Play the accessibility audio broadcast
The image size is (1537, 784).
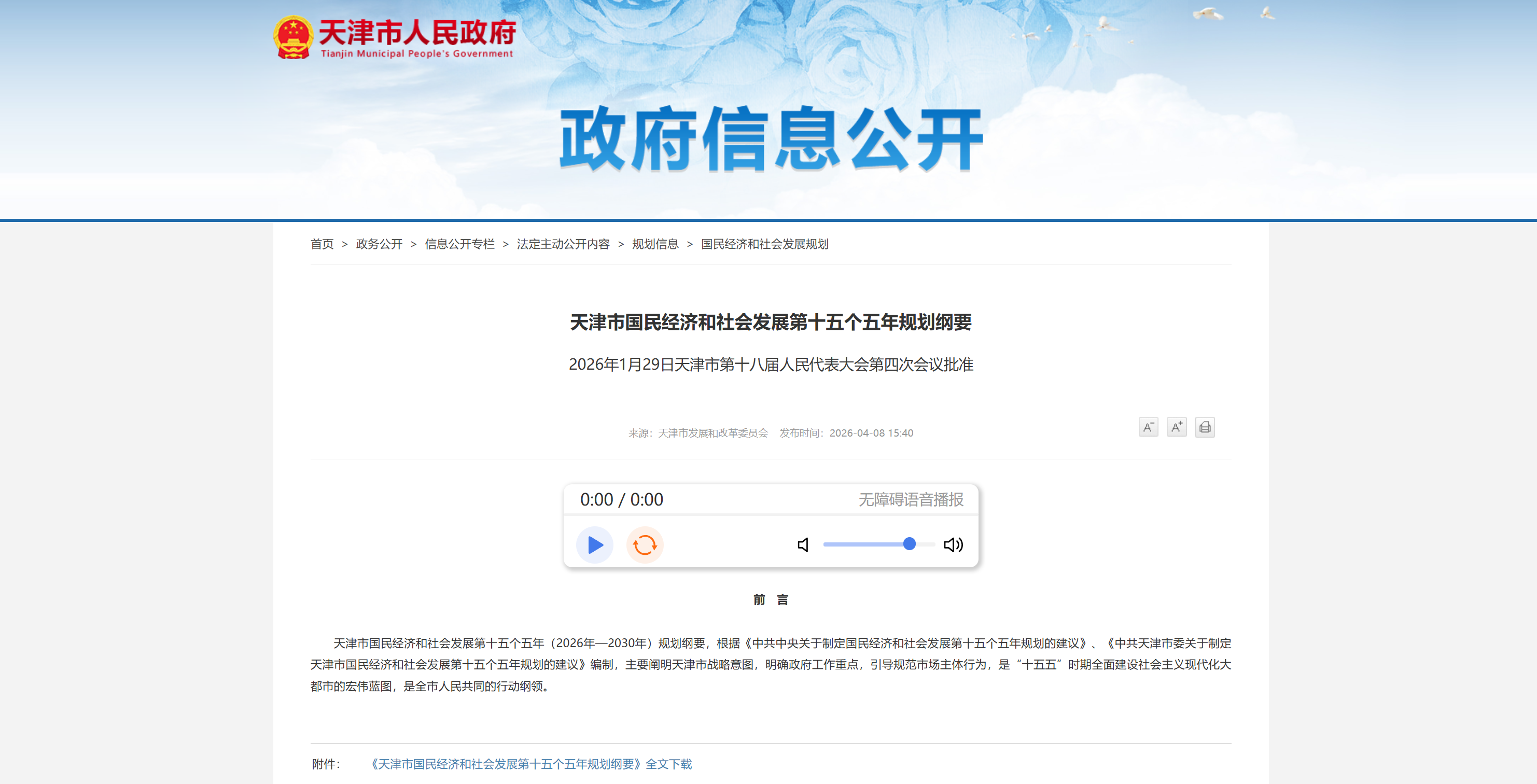pos(594,545)
